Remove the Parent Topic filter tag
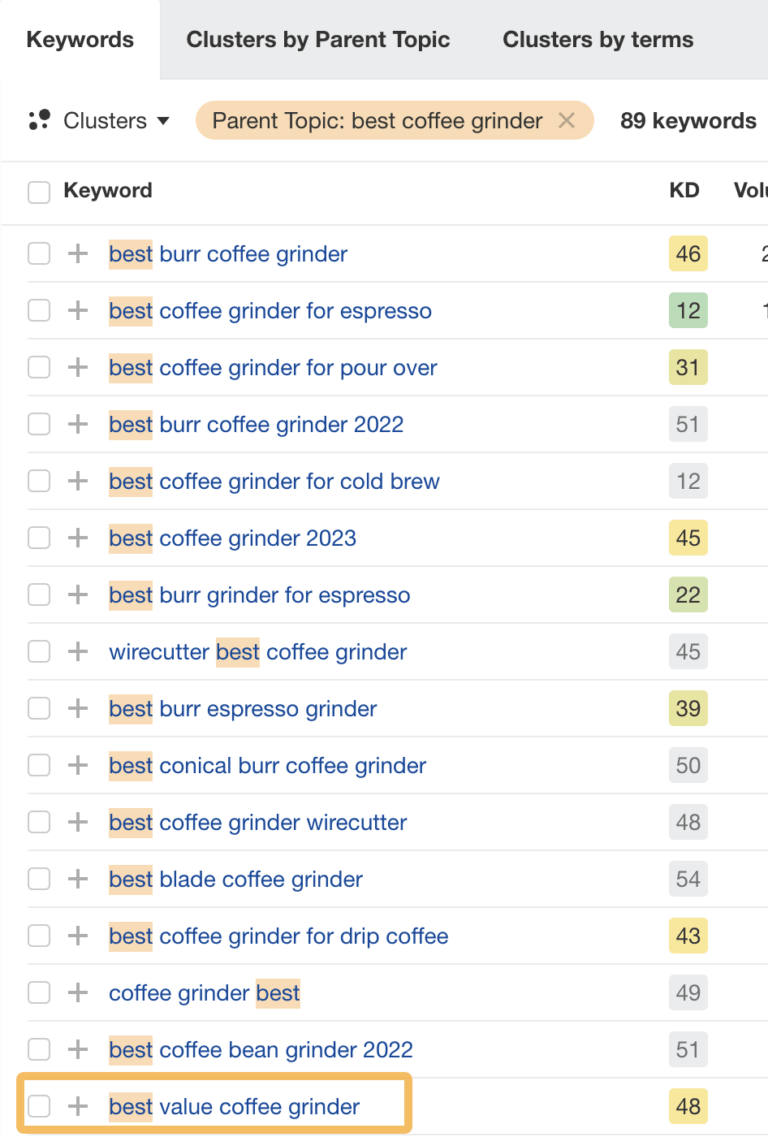Image resolution: width=768 pixels, height=1137 pixels. pyautogui.click(x=566, y=120)
